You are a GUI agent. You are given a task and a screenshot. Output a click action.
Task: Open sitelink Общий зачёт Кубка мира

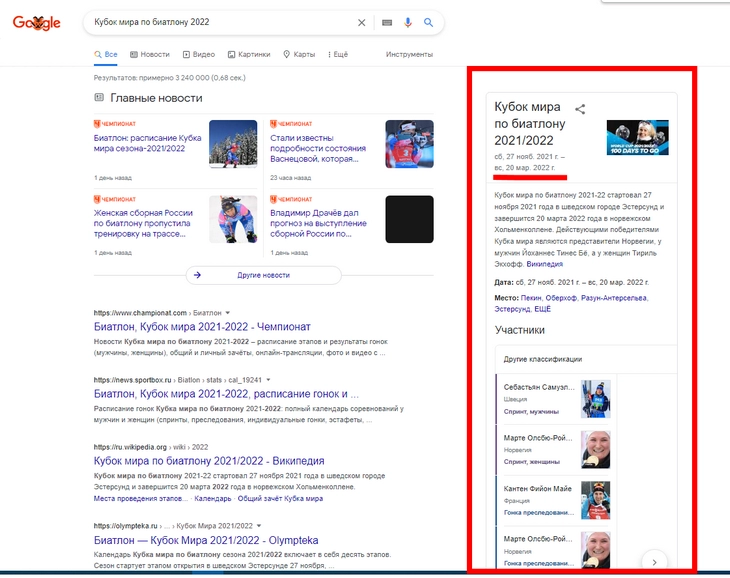coord(280,498)
